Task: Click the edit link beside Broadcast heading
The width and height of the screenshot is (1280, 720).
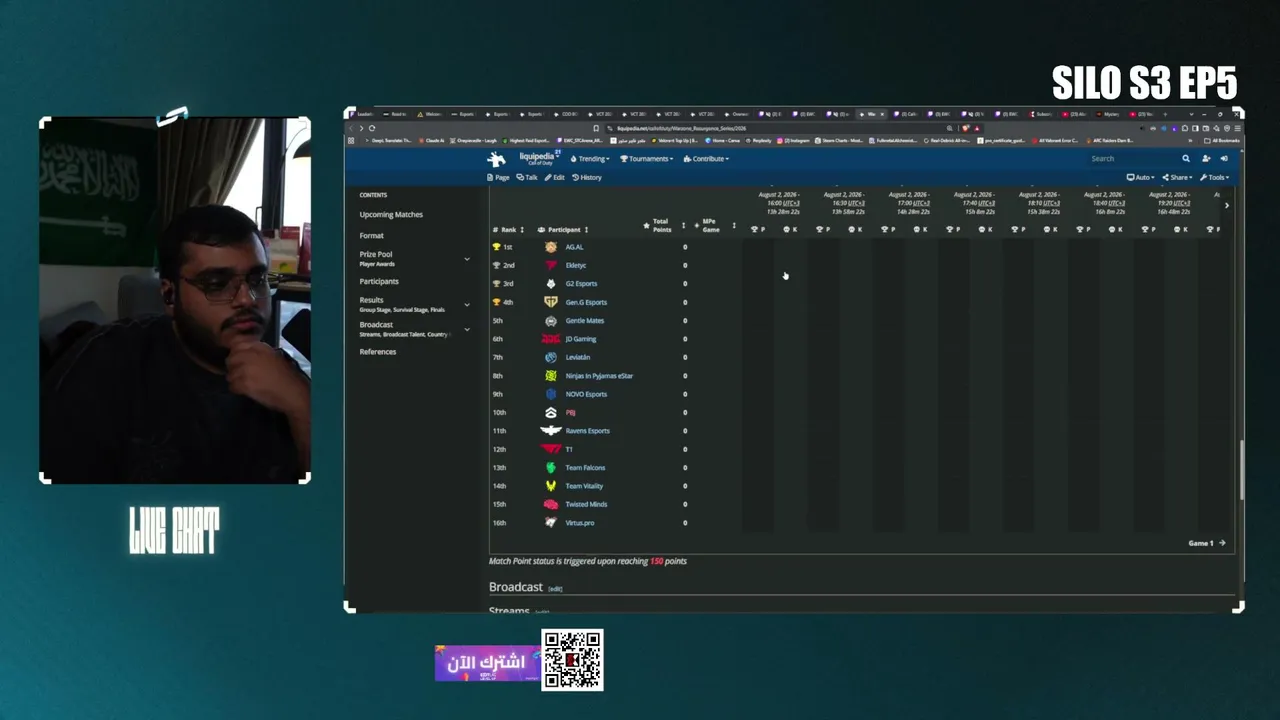Action: click(555, 589)
